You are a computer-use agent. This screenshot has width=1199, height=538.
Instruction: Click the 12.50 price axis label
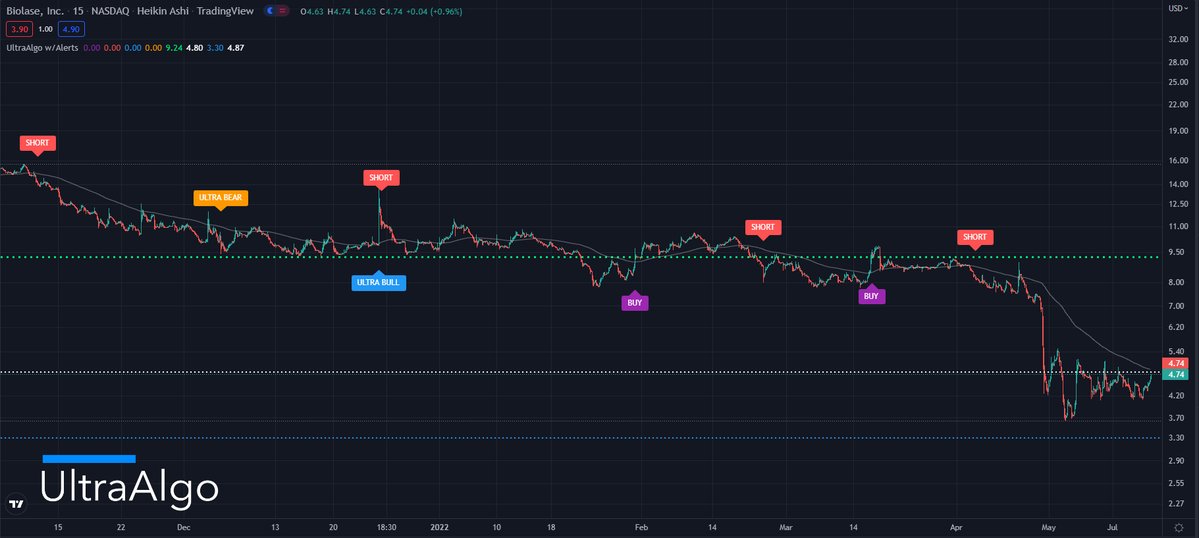pyautogui.click(x=1177, y=204)
